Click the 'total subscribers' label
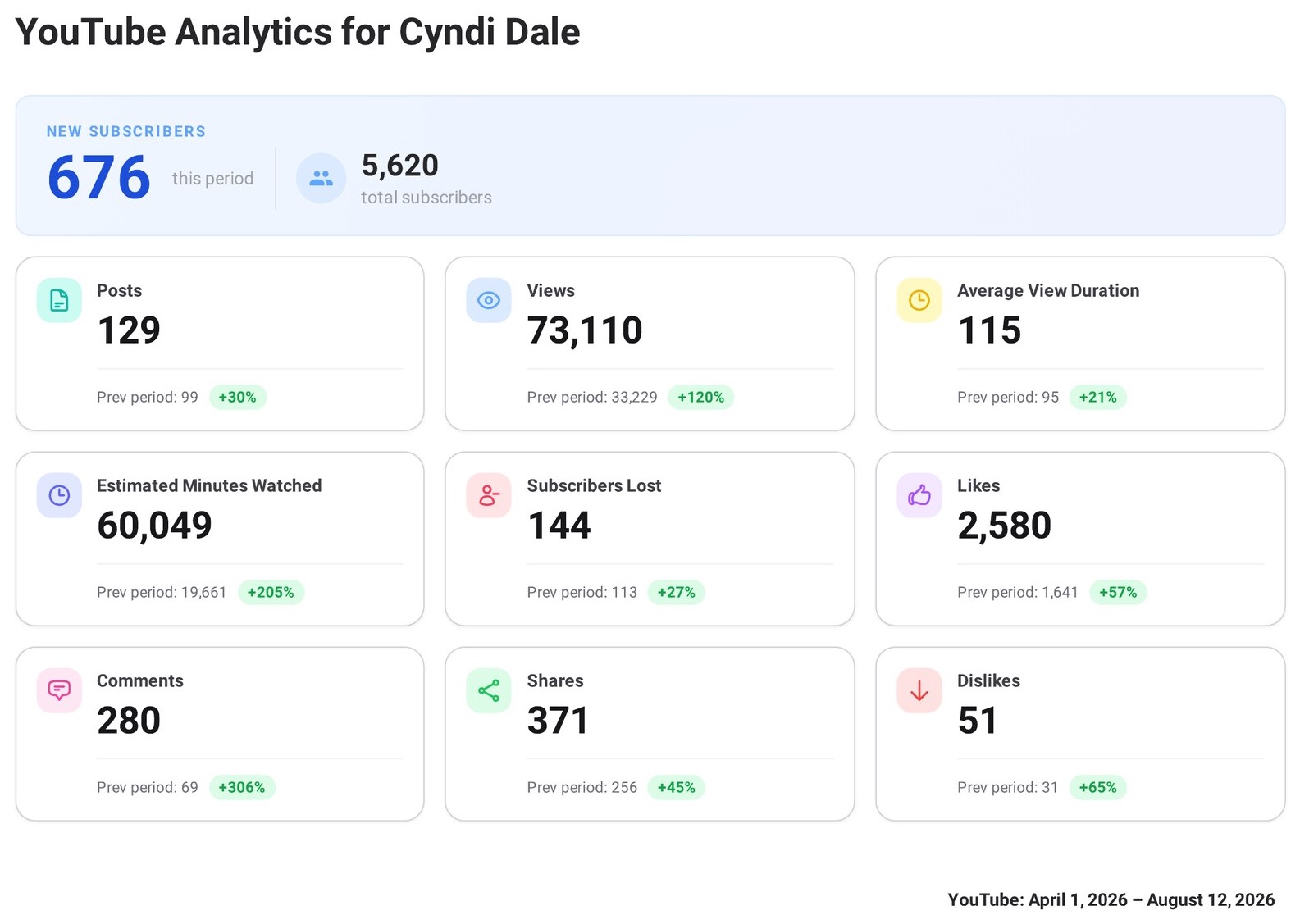This screenshot has height=924, width=1300. [426, 198]
